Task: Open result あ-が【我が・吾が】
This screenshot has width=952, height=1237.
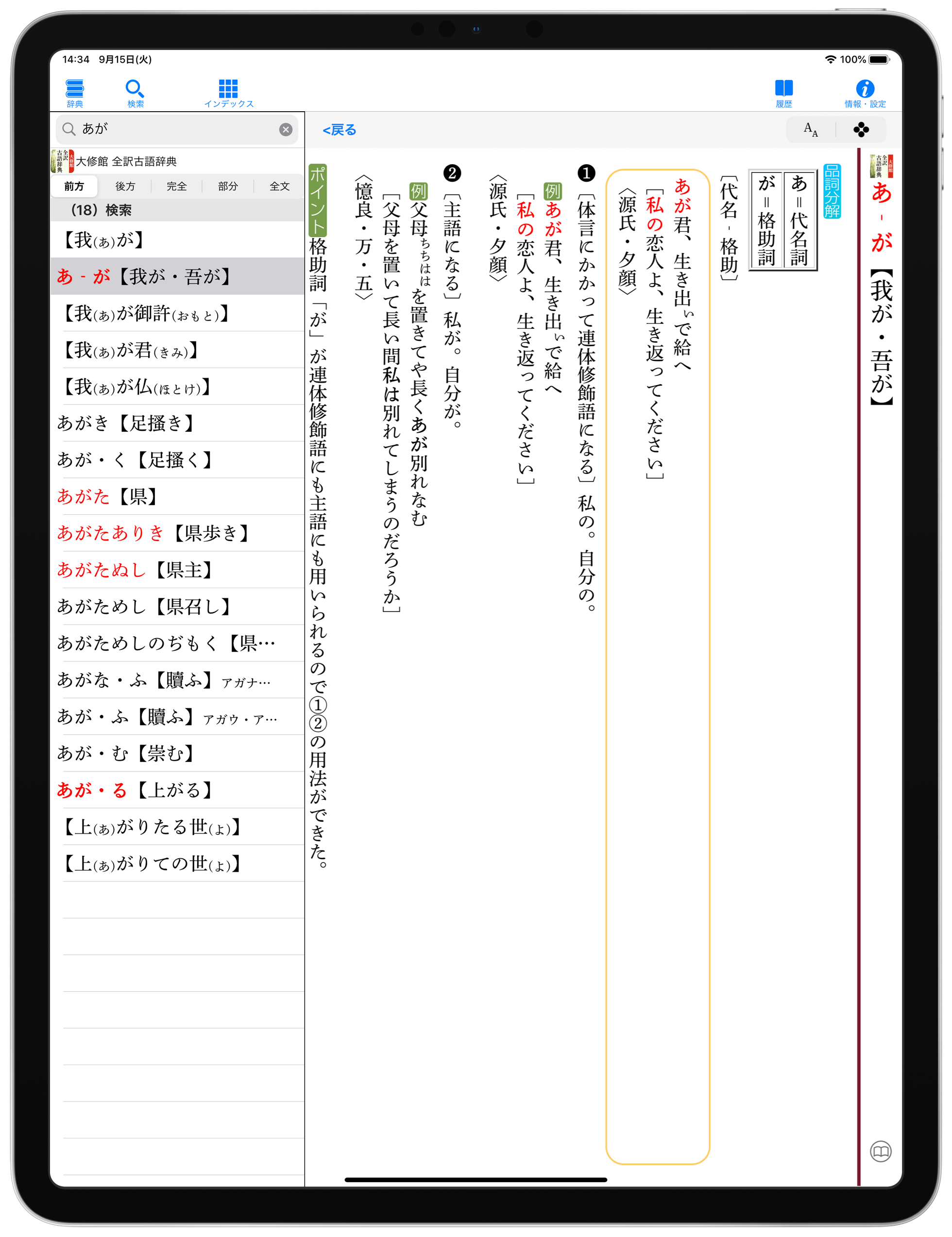Action: (x=177, y=276)
